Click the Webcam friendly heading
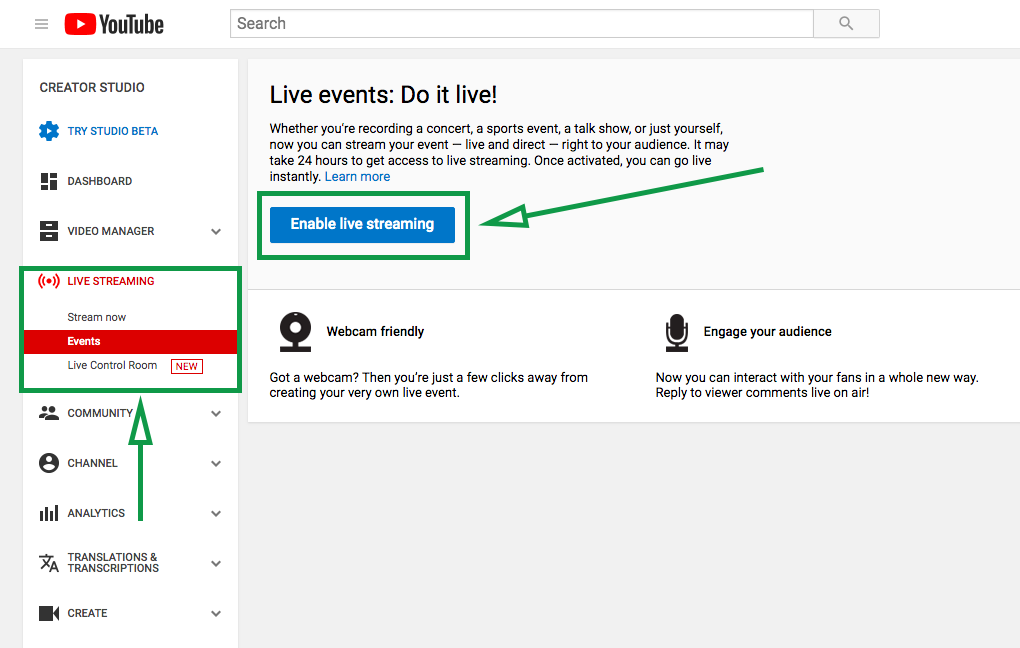The height and width of the screenshot is (648, 1020). click(375, 332)
